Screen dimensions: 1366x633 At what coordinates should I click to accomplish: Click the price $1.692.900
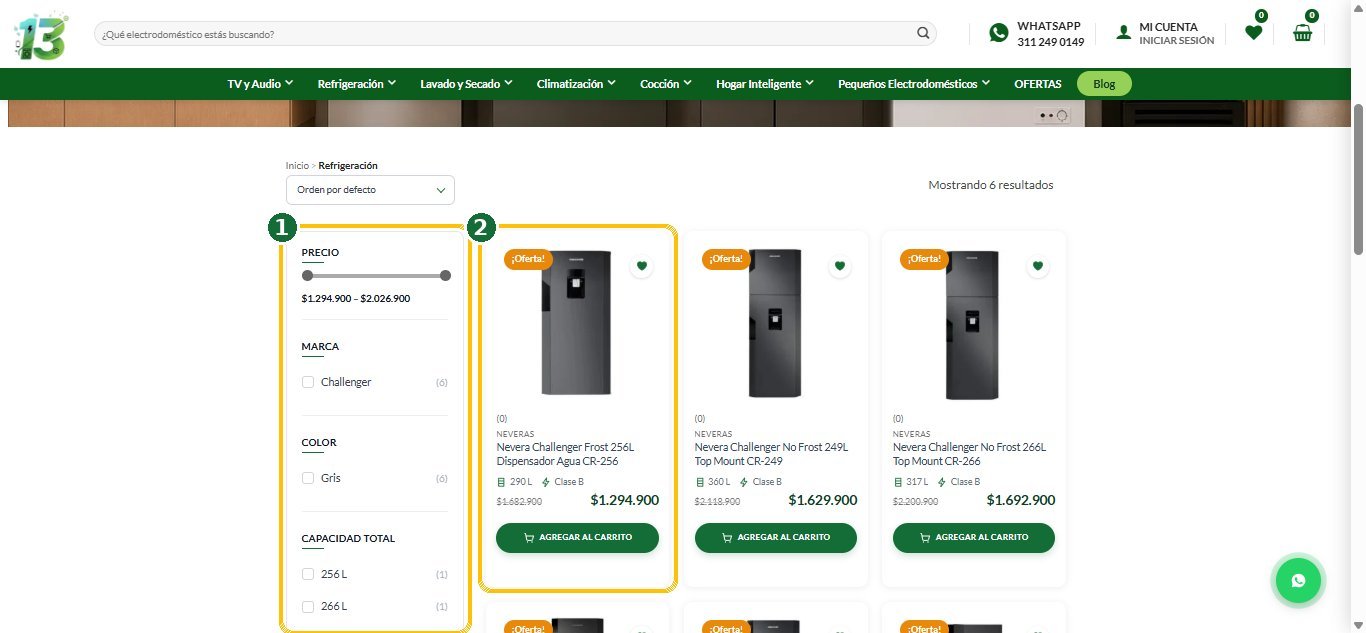1020,500
